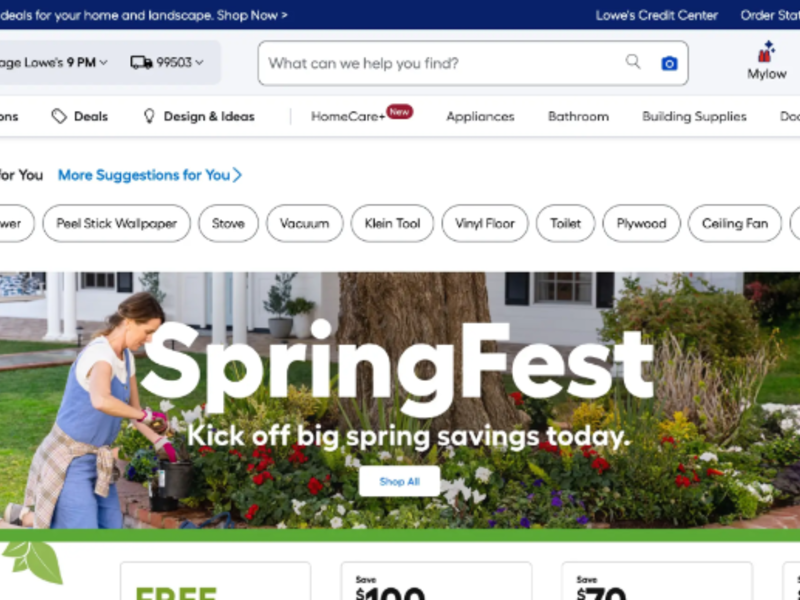Open camera visual search icon
This screenshot has height=600, width=800.
pyautogui.click(x=669, y=63)
